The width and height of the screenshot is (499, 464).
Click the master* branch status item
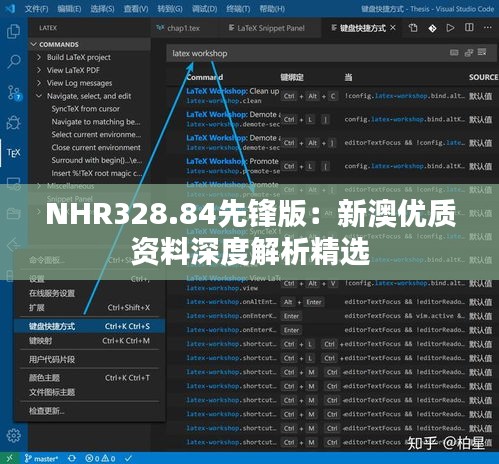42,459
